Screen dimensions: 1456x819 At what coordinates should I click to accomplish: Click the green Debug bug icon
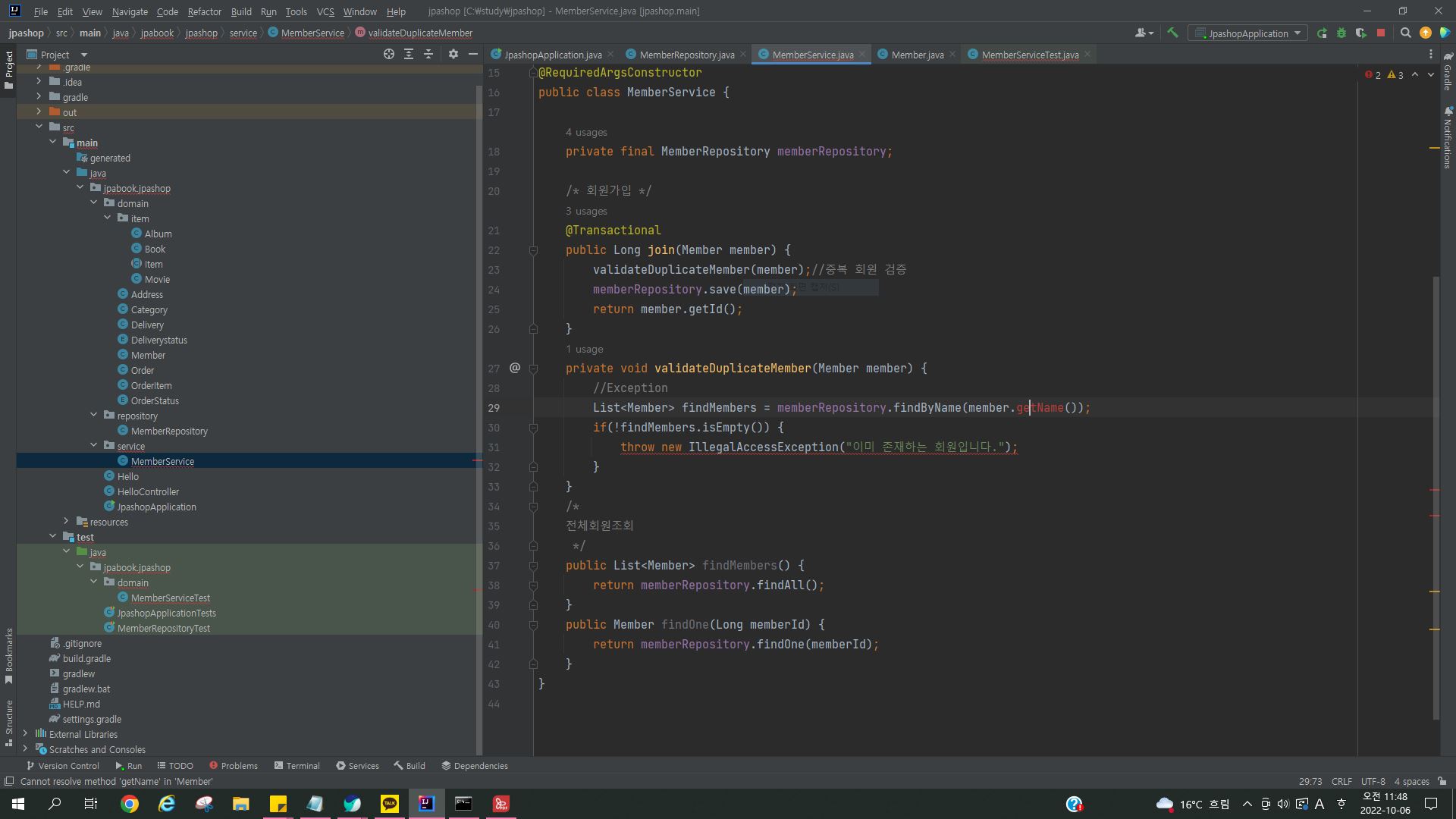(1341, 33)
